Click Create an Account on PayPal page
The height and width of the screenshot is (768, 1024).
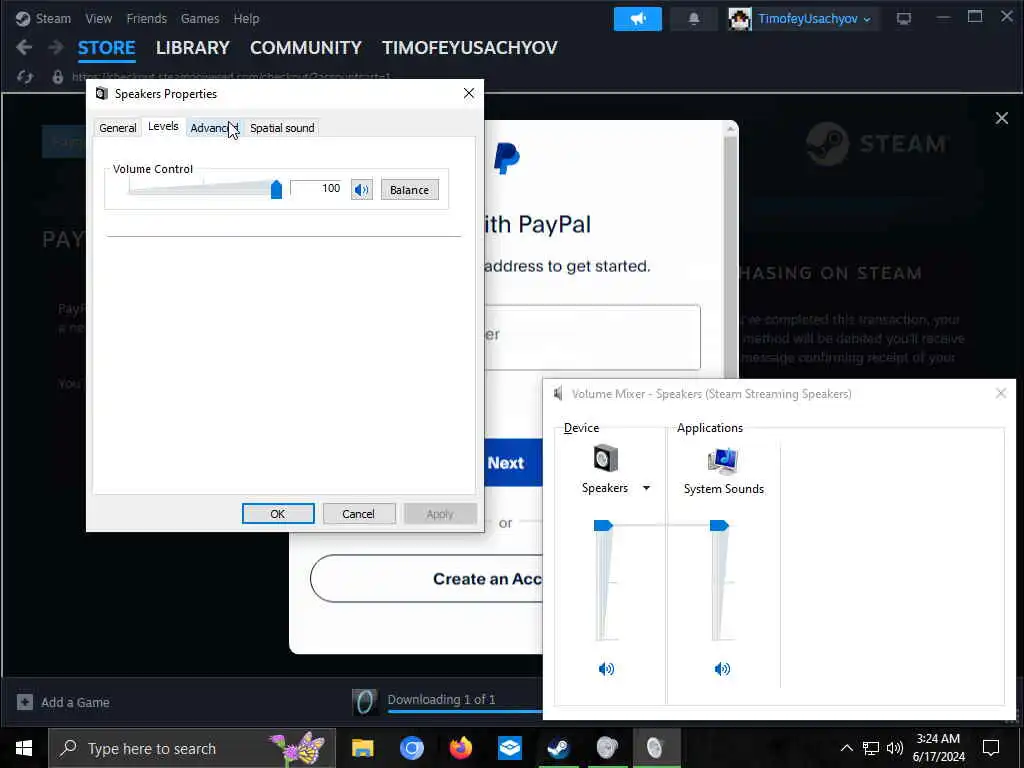click(x=426, y=579)
